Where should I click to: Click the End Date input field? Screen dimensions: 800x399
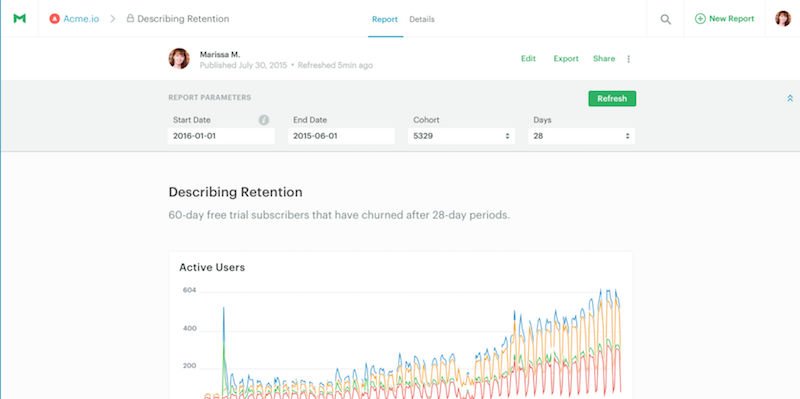click(341, 136)
